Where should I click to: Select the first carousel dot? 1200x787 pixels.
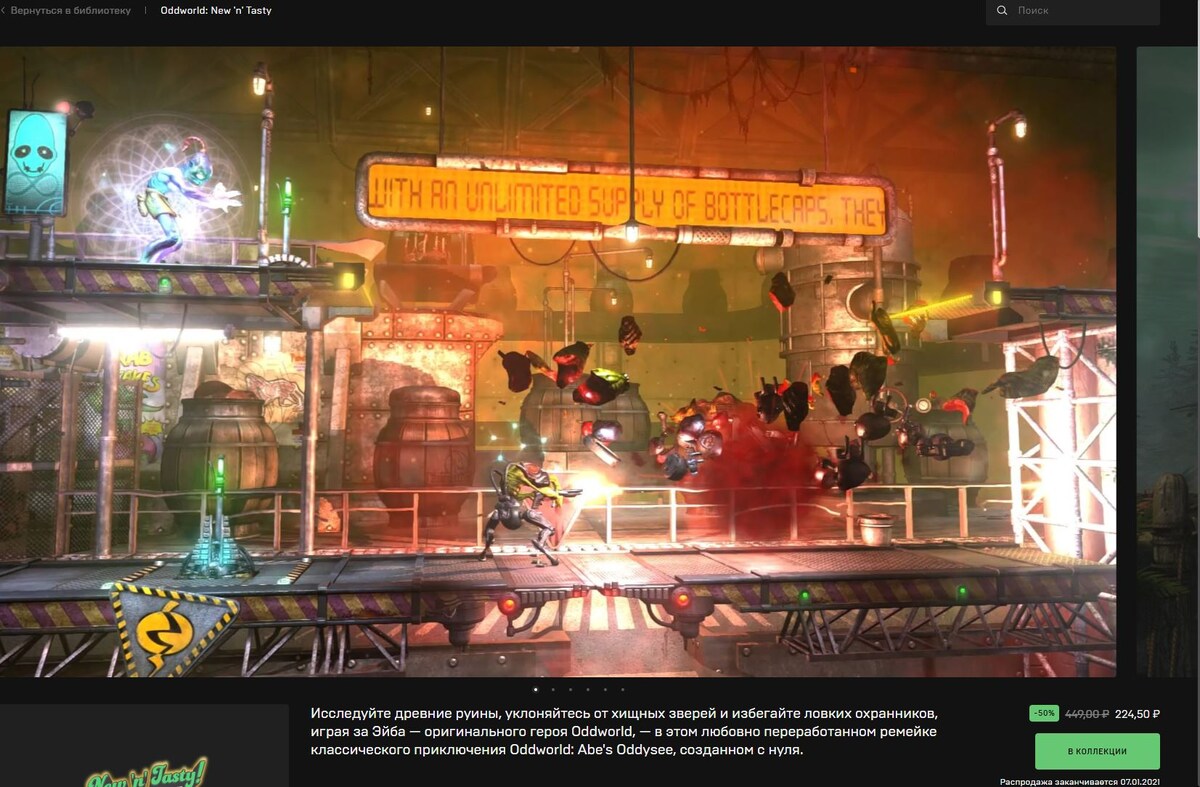tap(535, 689)
